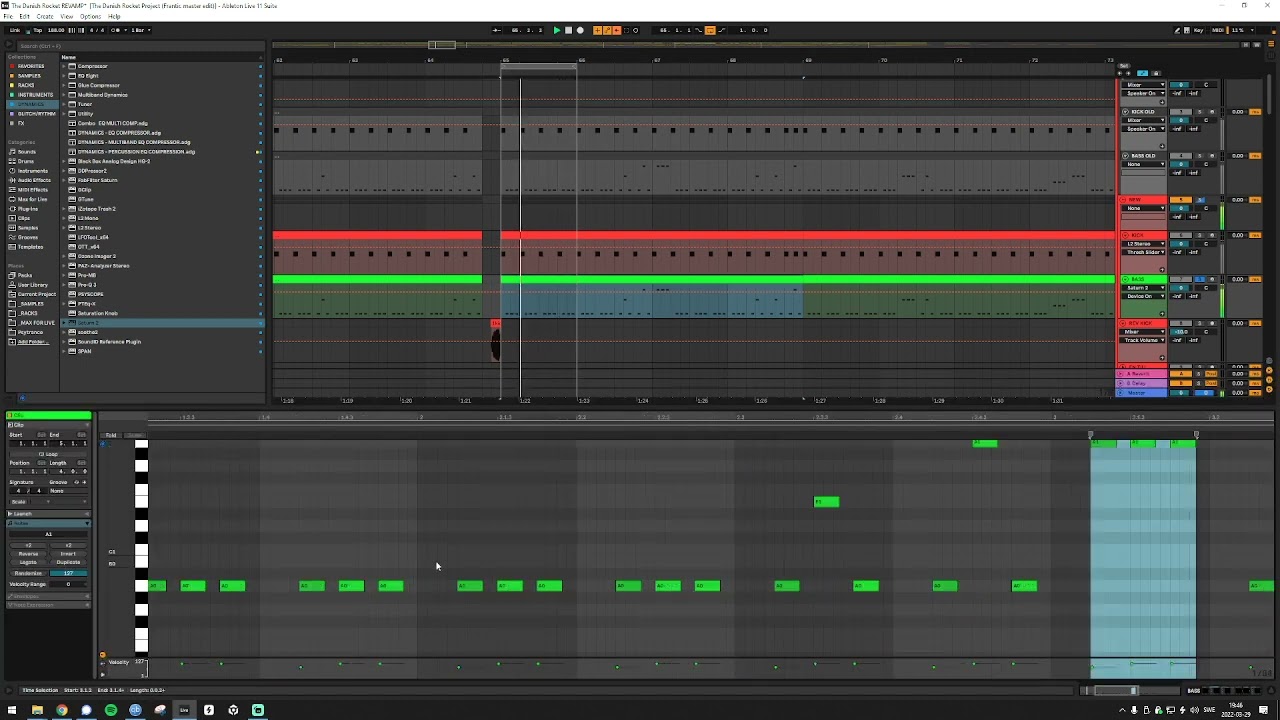The height and width of the screenshot is (720, 1280).
Task: Open the File menu
Action: (8, 17)
